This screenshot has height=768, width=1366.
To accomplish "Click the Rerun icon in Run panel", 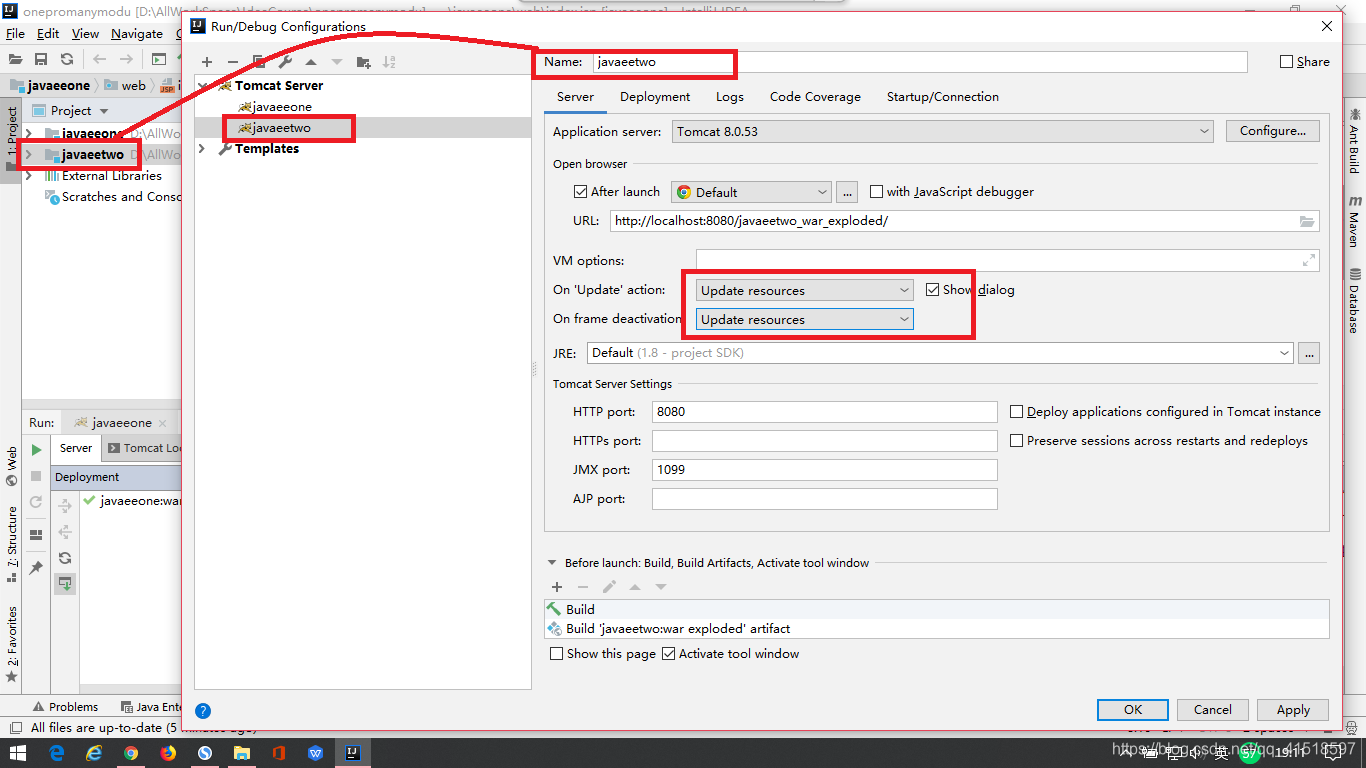I will click(x=36, y=502).
